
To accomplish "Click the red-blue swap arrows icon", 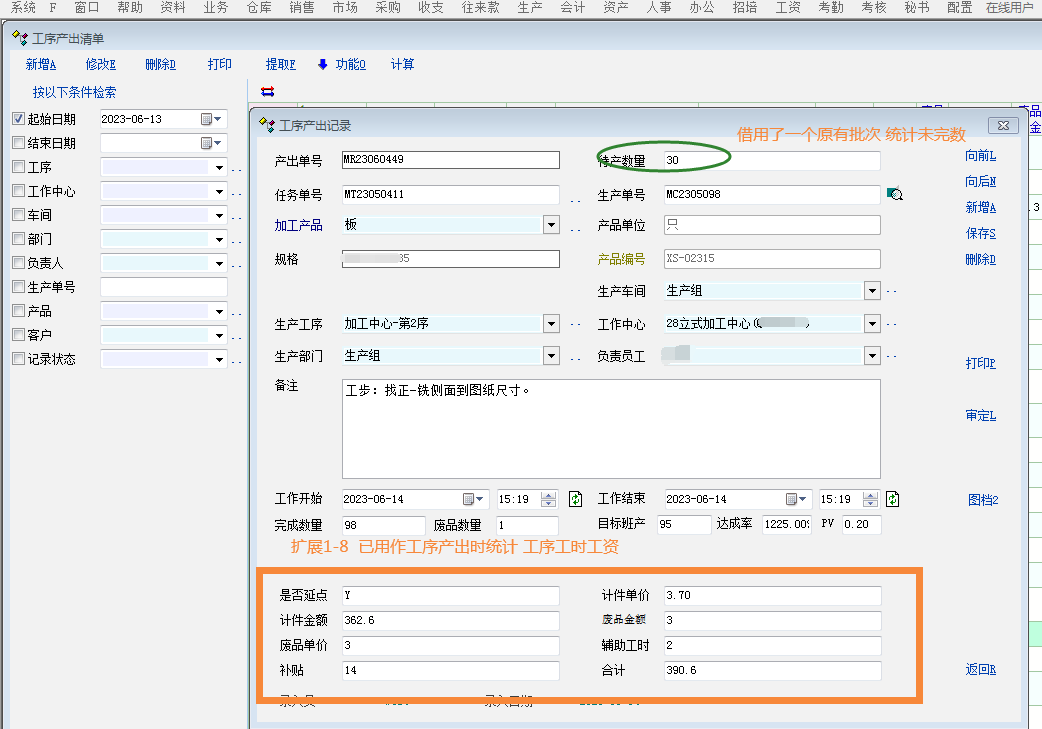I will [267, 91].
